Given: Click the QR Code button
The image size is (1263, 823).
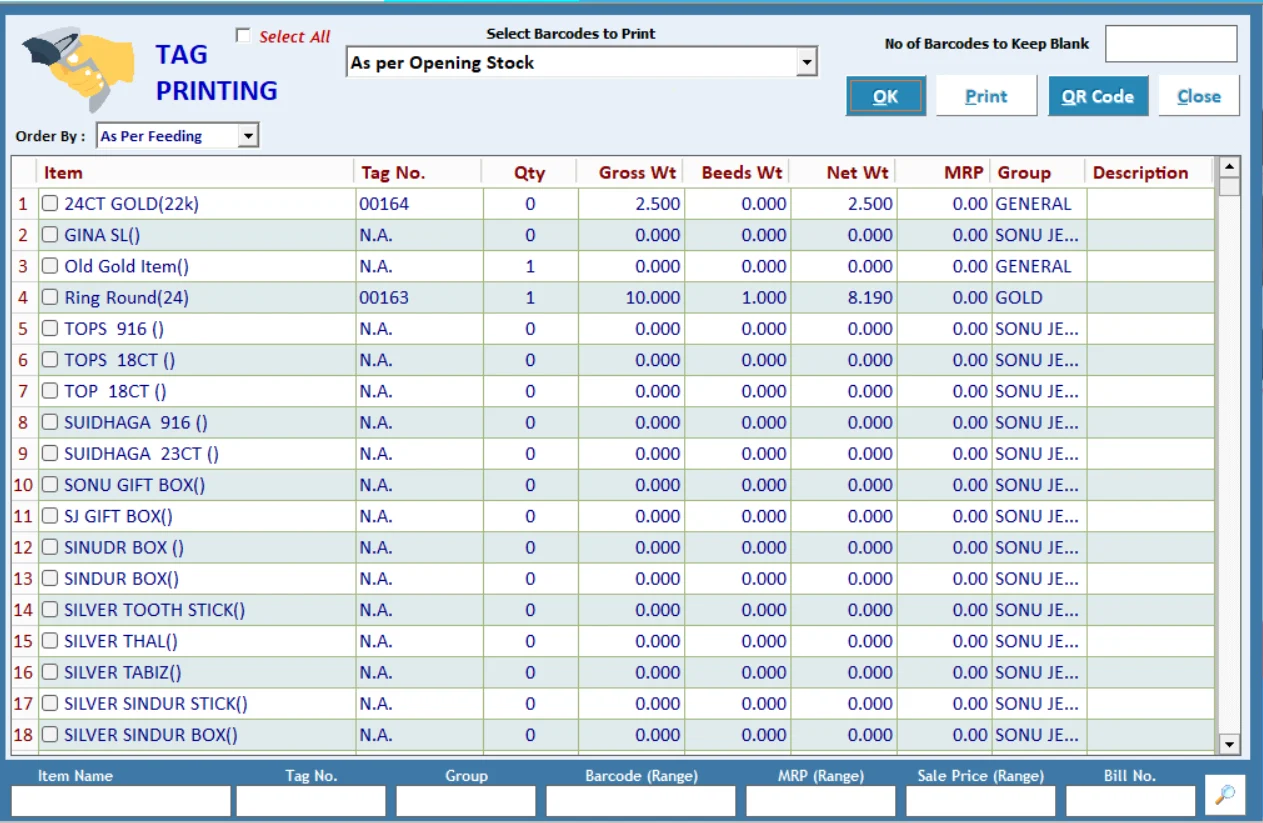Looking at the screenshot, I should coord(1098,97).
